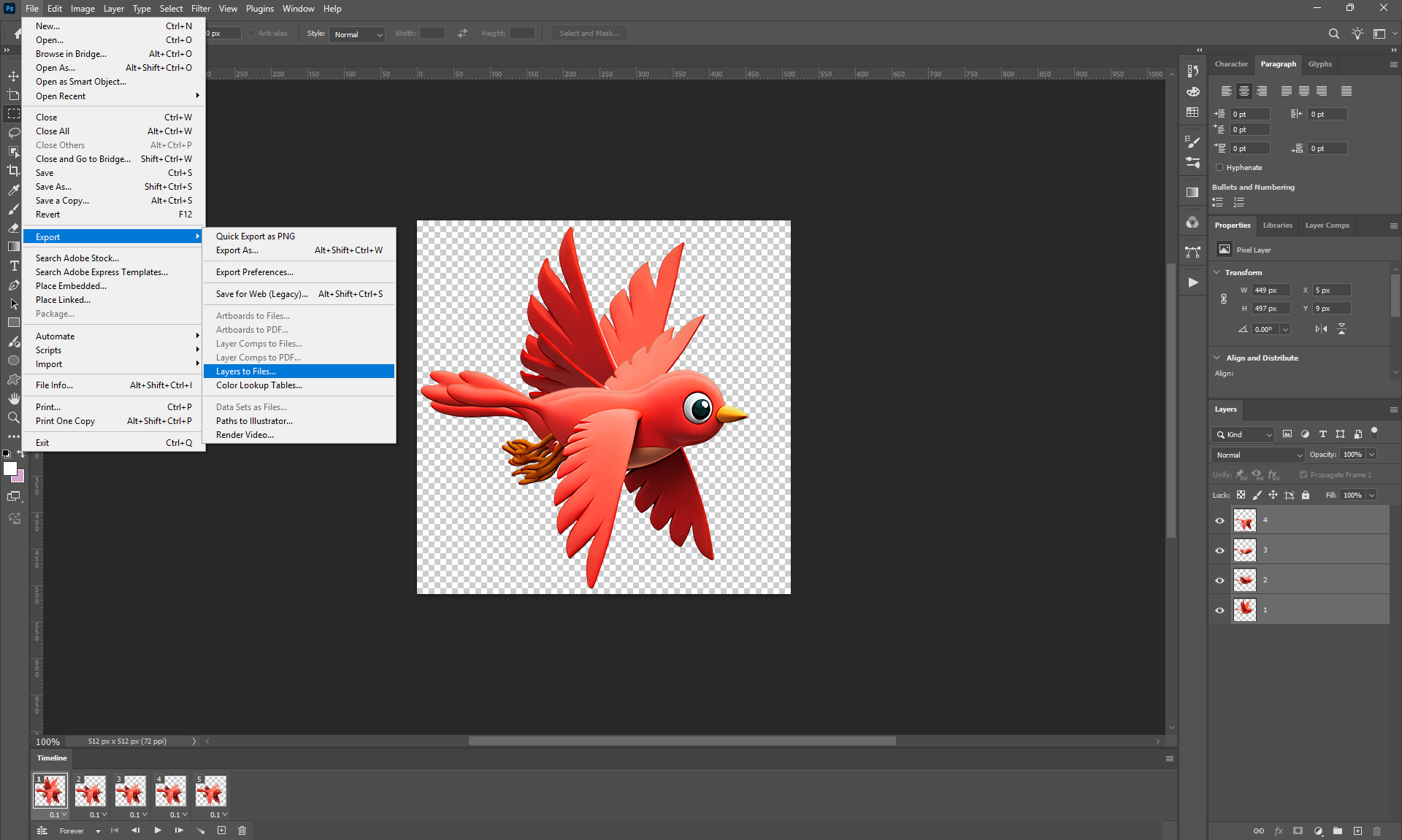
Task: Duplicate selected frame in Timeline
Action: pyautogui.click(x=222, y=831)
